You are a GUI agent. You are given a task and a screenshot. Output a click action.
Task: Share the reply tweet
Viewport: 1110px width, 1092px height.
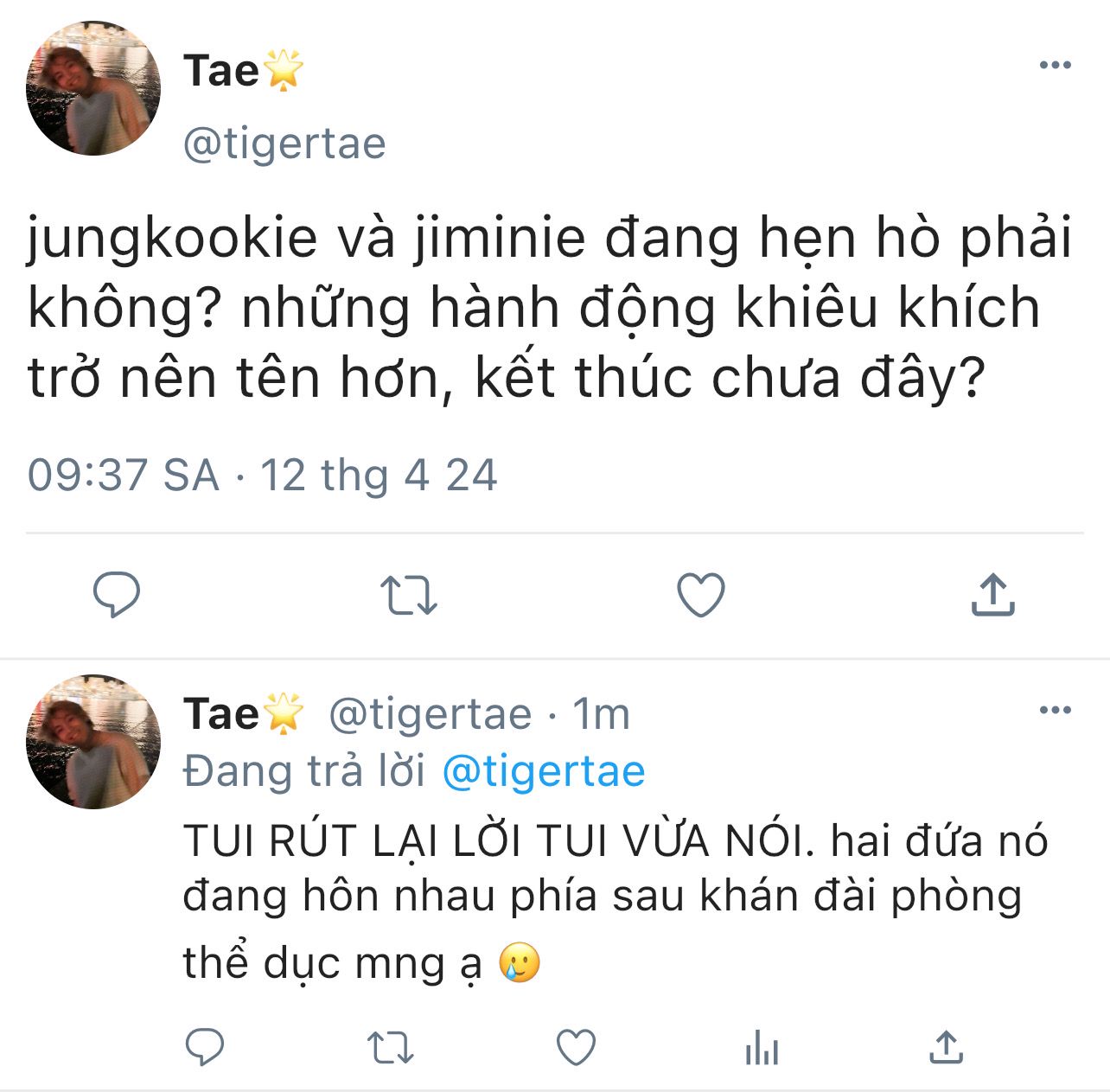946,1048
